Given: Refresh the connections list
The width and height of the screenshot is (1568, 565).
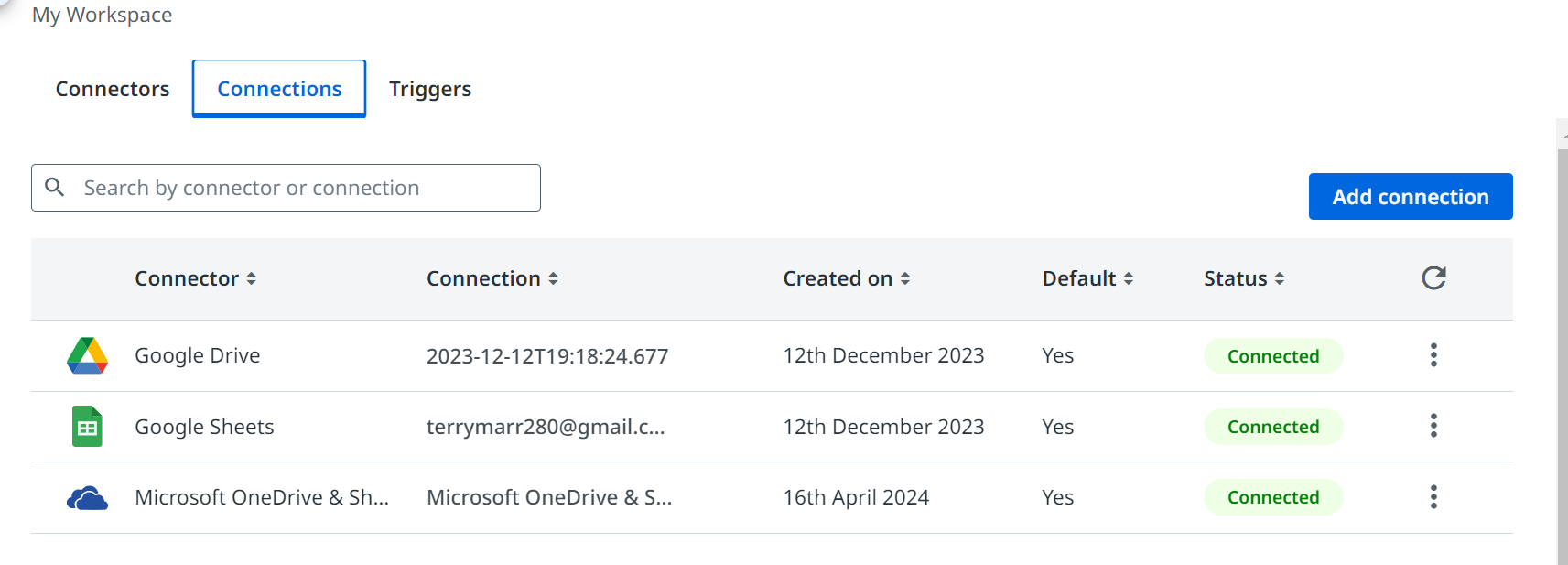Looking at the screenshot, I should (x=1433, y=278).
